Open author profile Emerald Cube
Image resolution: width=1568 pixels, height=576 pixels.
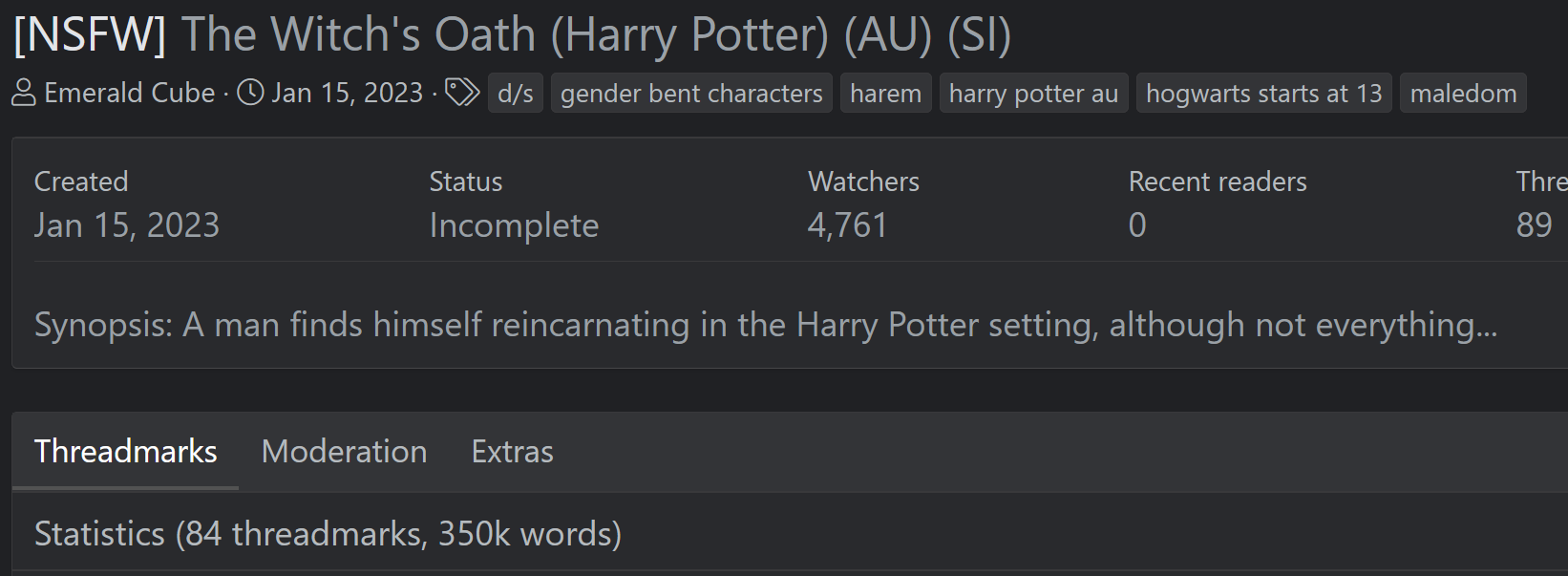click(x=130, y=93)
